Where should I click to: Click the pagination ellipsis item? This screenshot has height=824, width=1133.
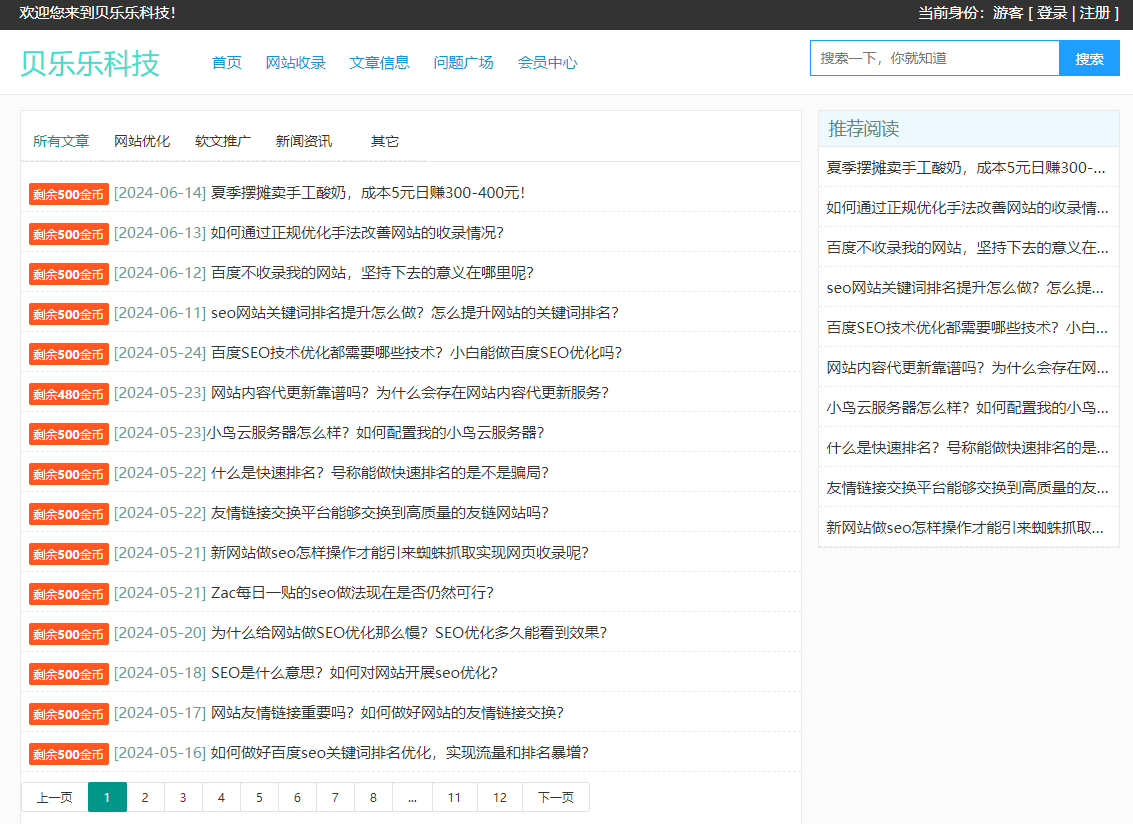(x=413, y=797)
